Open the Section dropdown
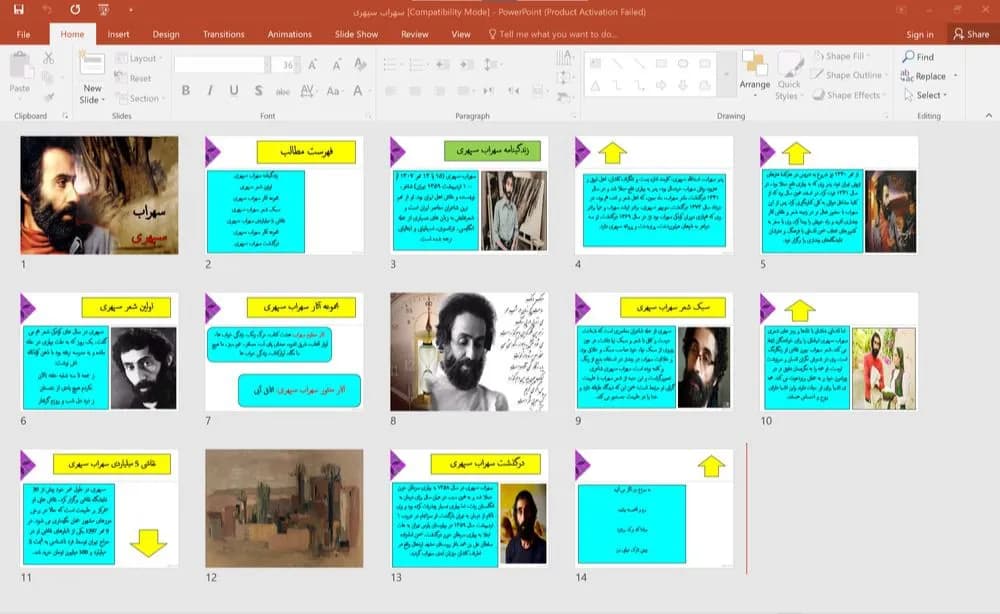The width and height of the screenshot is (1000, 614). pyautogui.click(x=140, y=98)
